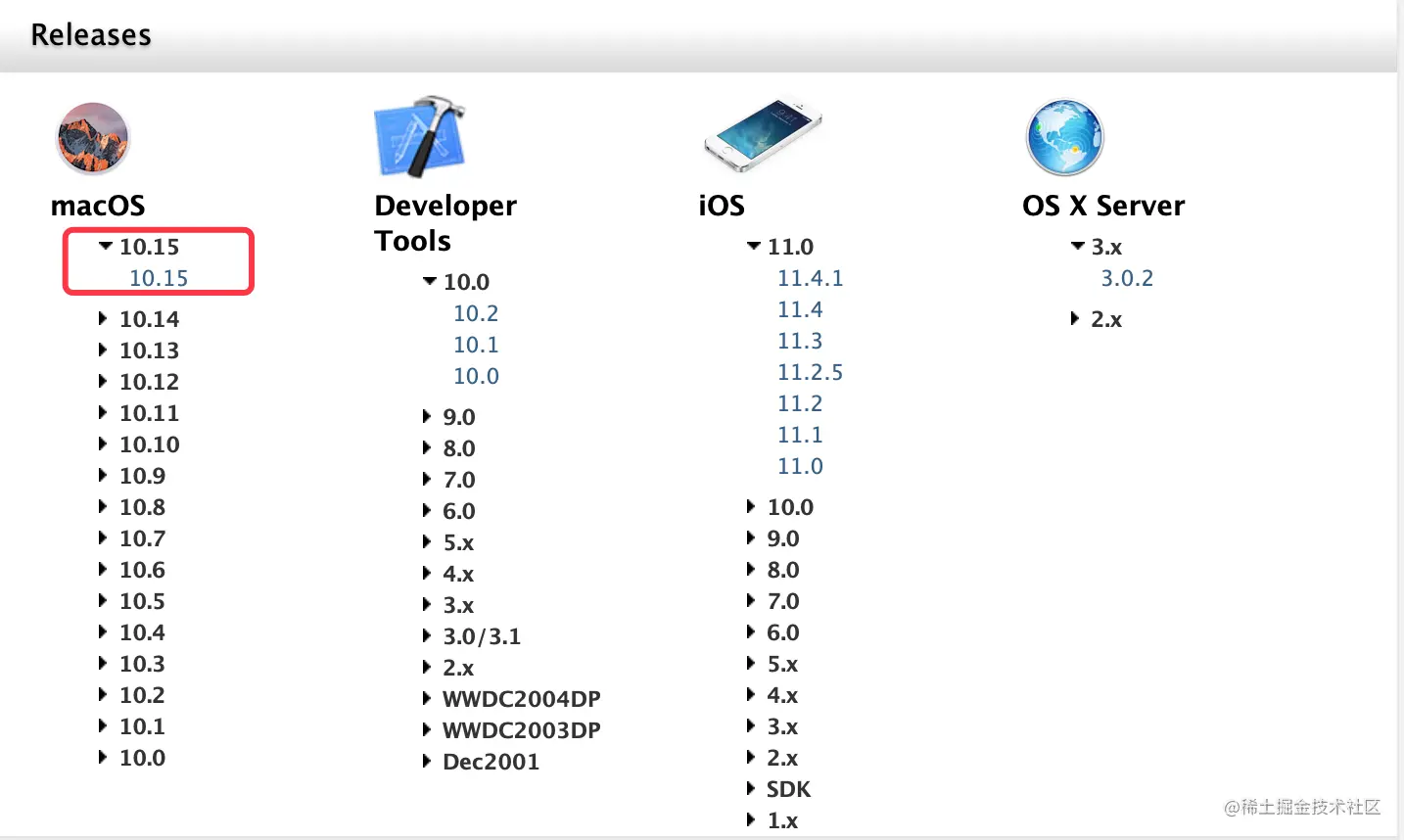
Task: Collapse the OS X Server 3.x group
Action: pyautogui.click(x=1077, y=247)
